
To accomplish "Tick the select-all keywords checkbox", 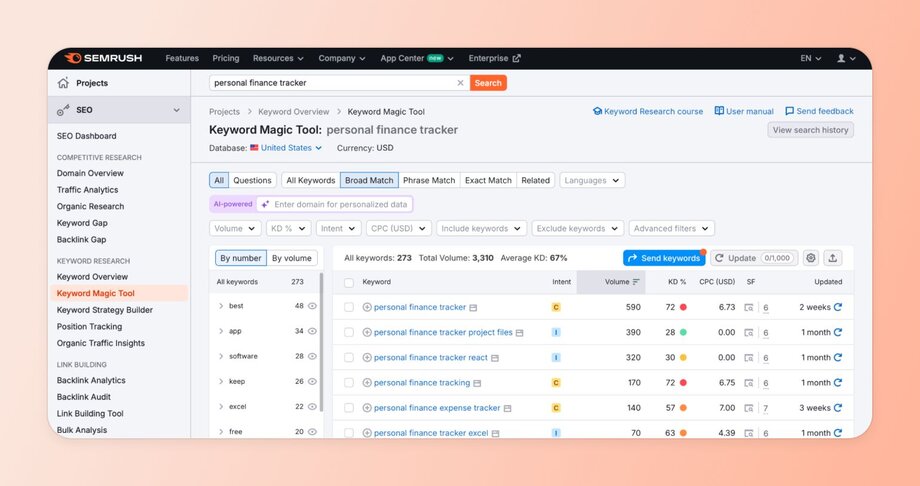I will [349, 282].
